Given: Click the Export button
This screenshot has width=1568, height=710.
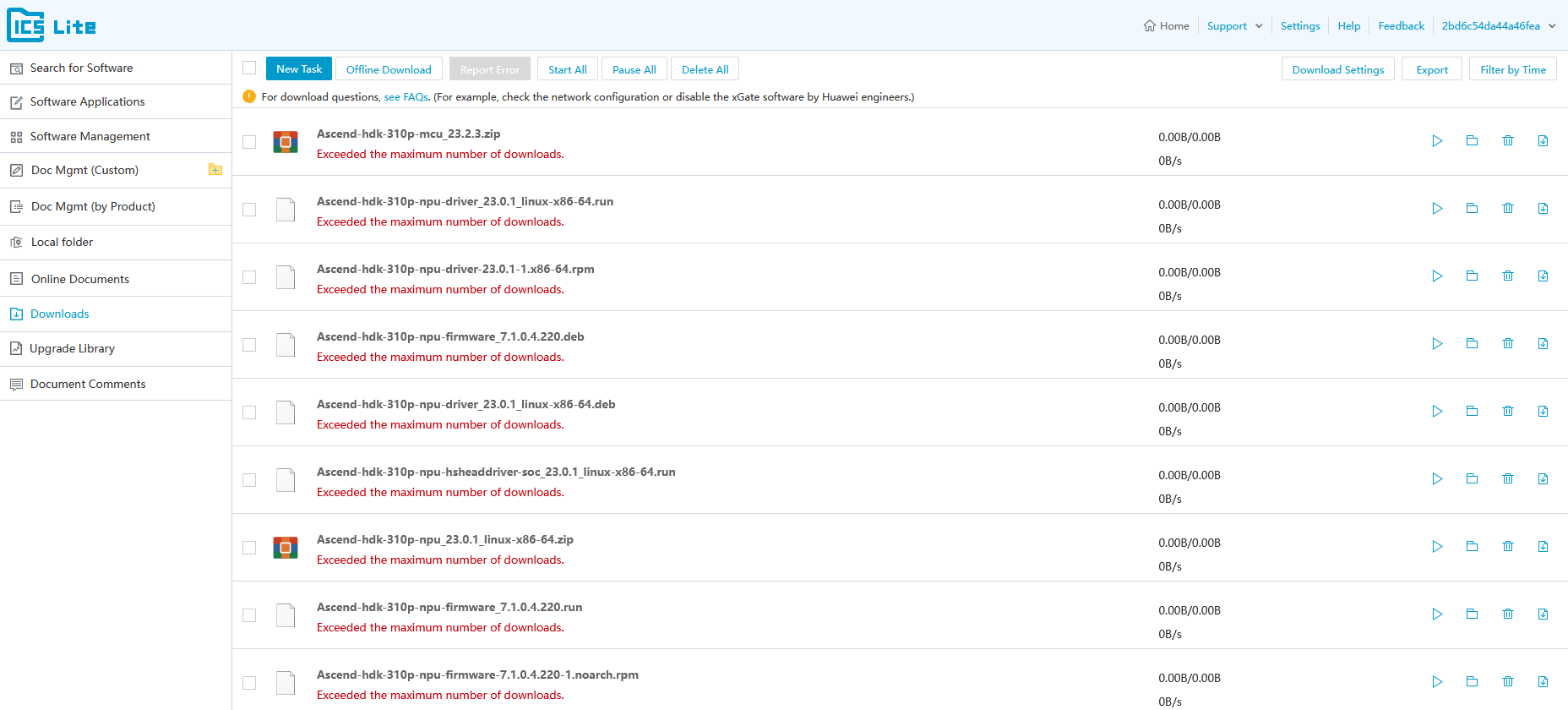Looking at the screenshot, I should (1432, 69).
